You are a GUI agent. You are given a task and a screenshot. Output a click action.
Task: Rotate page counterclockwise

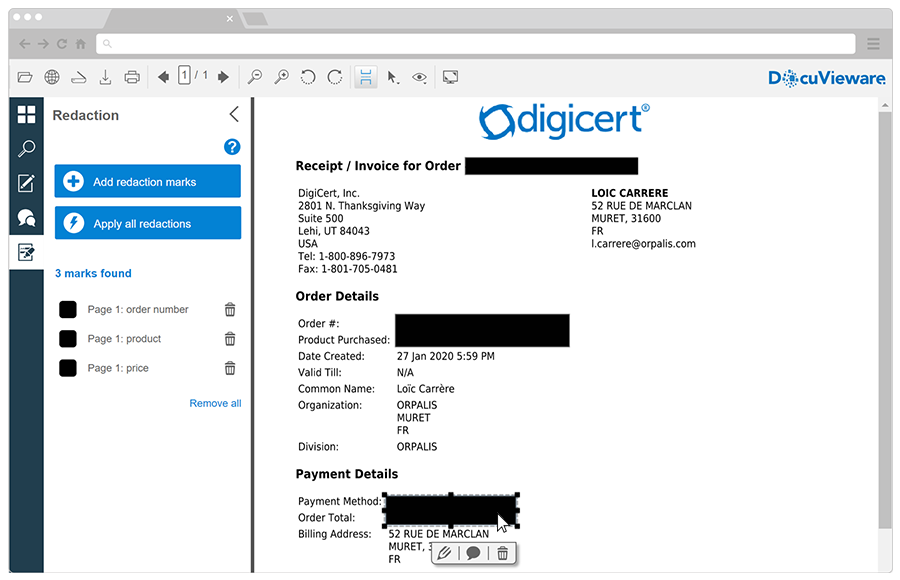pyautogui.click(x=308, y=77)
